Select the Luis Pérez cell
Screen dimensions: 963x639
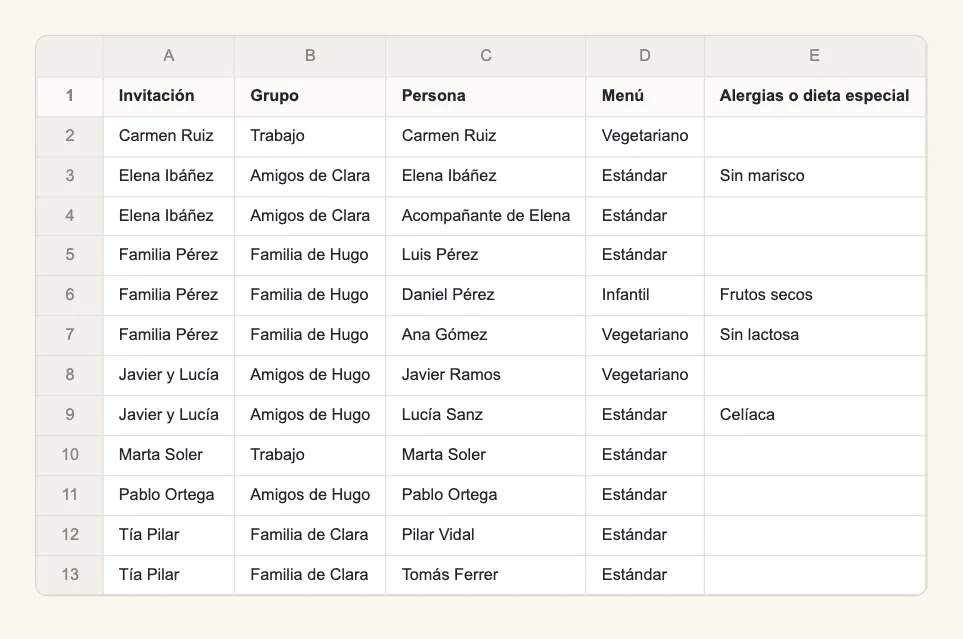point(485,255)
